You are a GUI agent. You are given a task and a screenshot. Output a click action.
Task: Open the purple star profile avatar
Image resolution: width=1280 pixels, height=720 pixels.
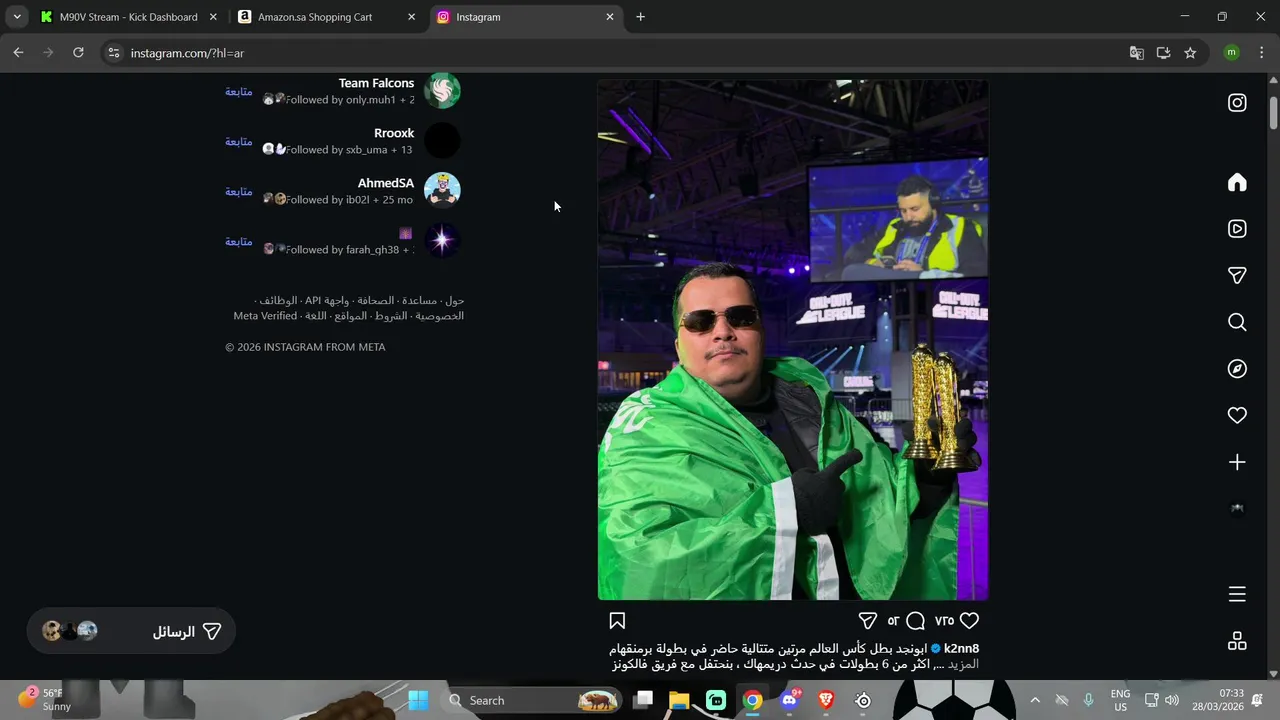click(442, 240)
